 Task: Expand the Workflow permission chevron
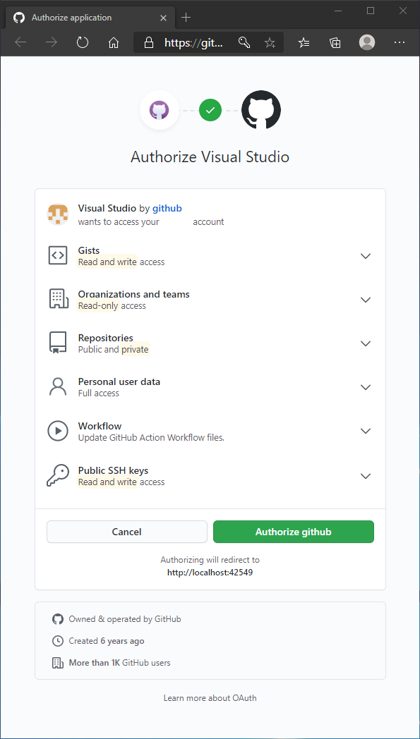click(365, 431)
